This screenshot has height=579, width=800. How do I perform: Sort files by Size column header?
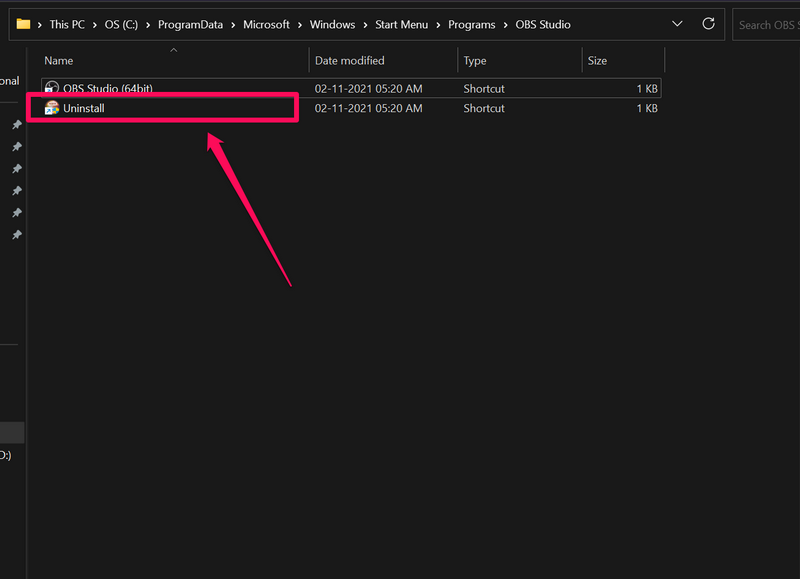pyautogui.click(x=597, y=61)
